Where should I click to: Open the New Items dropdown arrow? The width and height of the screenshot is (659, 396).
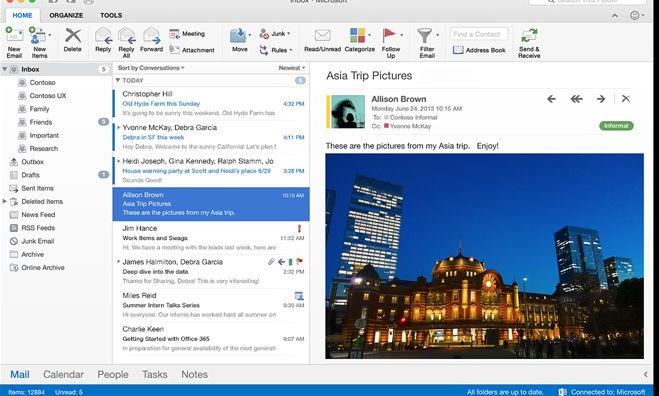click(50, 35)
